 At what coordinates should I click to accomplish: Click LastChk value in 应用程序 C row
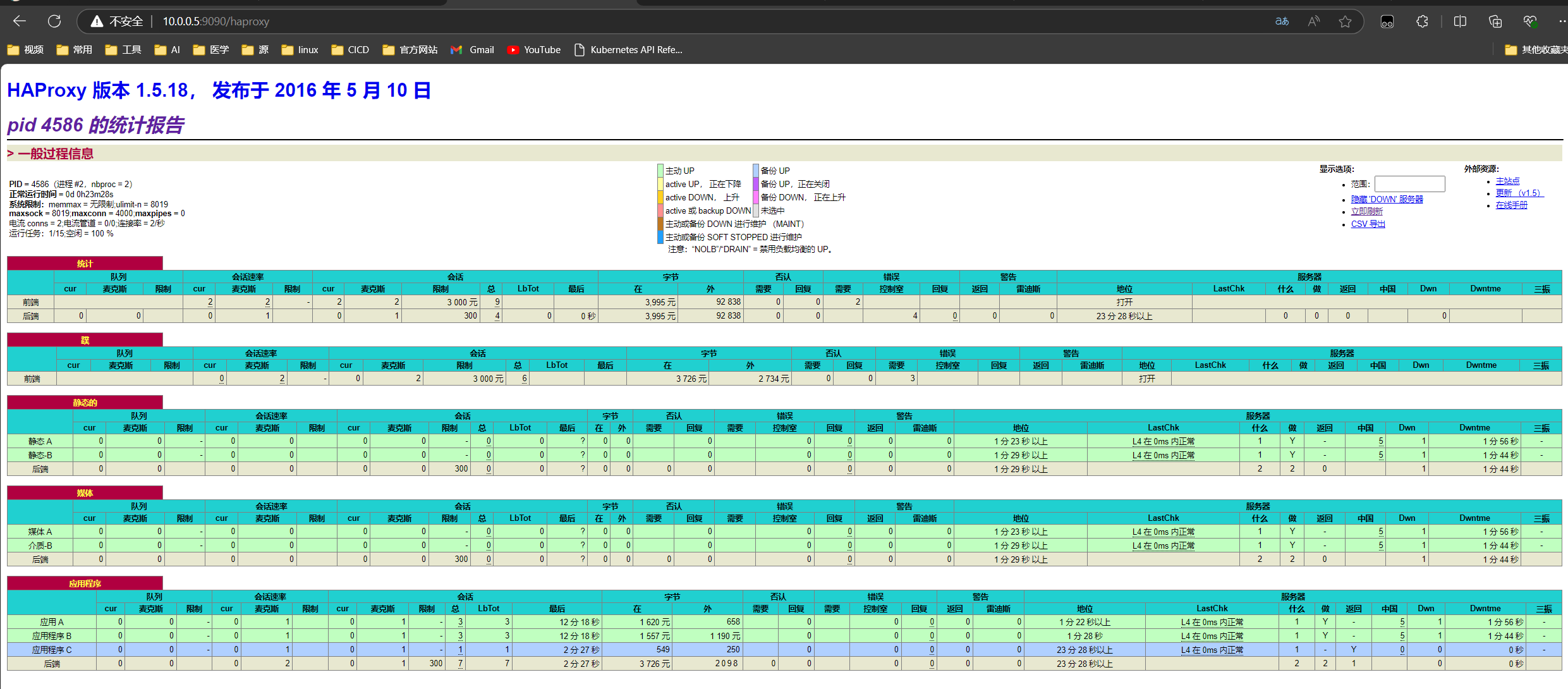click(1212, 650)
